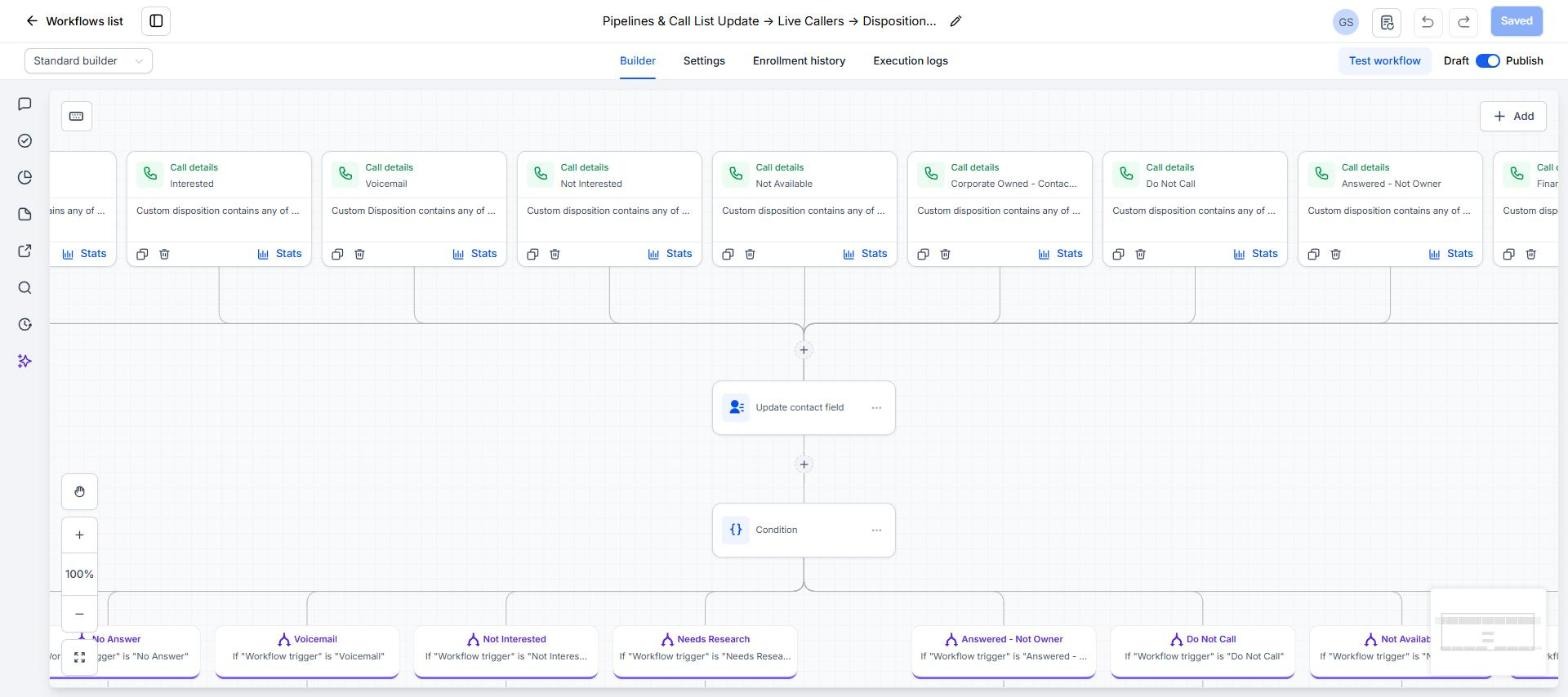
Task: Click the Saved button
Action: [x=1516, y=21]
